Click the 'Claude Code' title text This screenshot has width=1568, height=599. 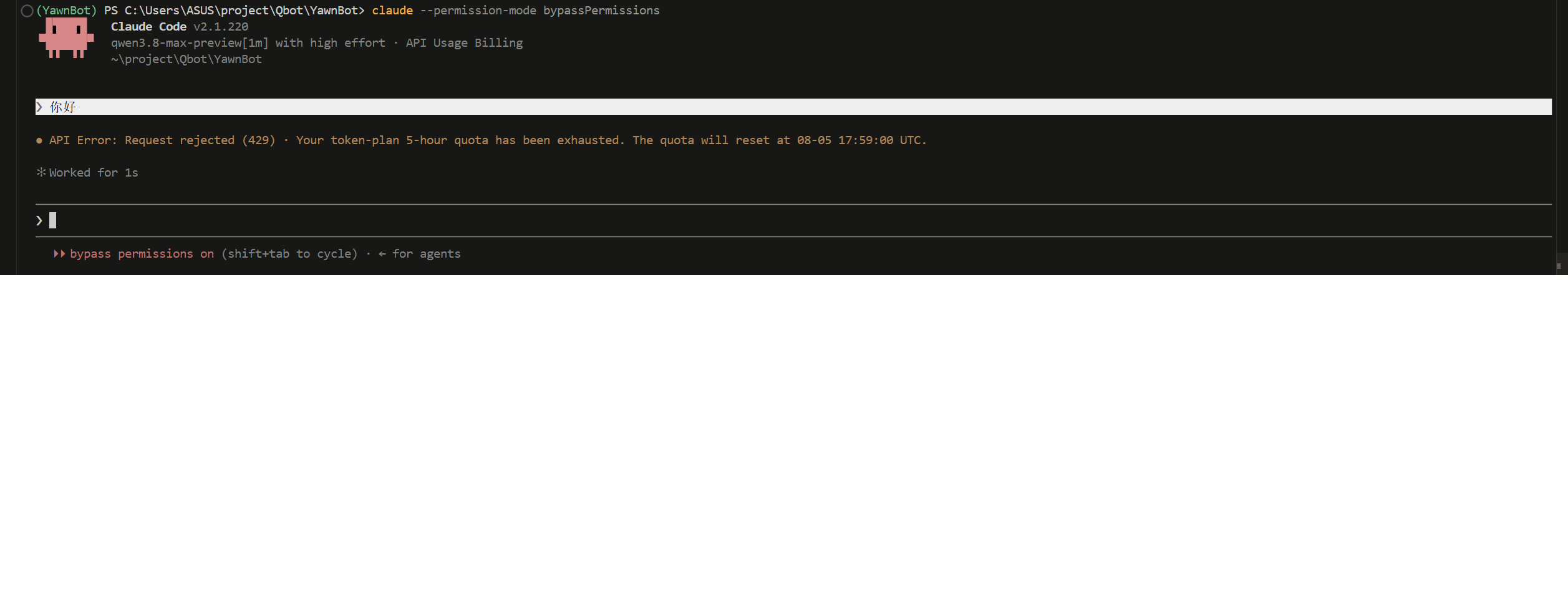[x=148, y=27]
